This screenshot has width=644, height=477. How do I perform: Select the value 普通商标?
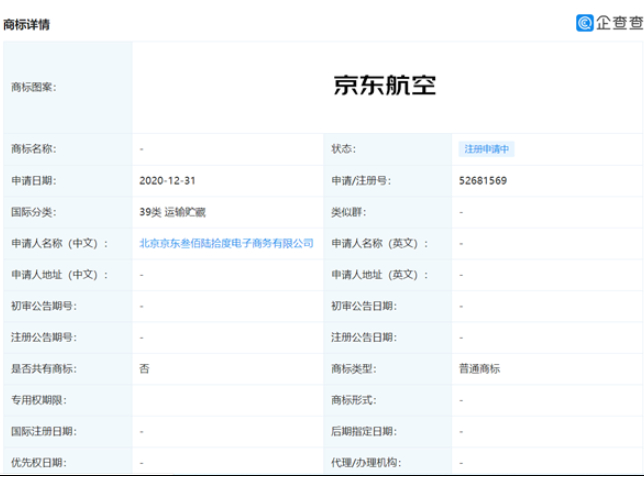coord(479,369)
